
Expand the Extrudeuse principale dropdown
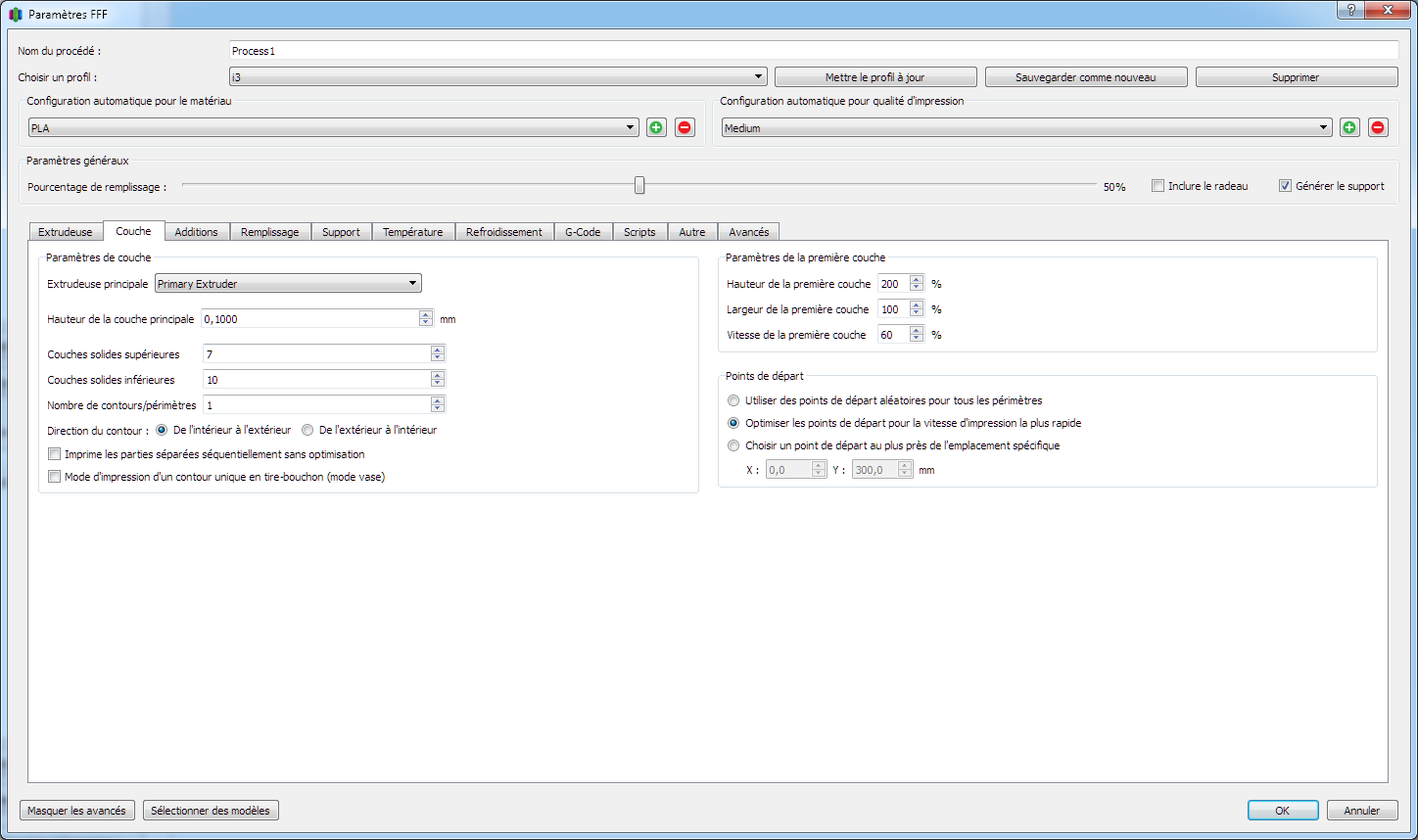[x=288, y=284]
